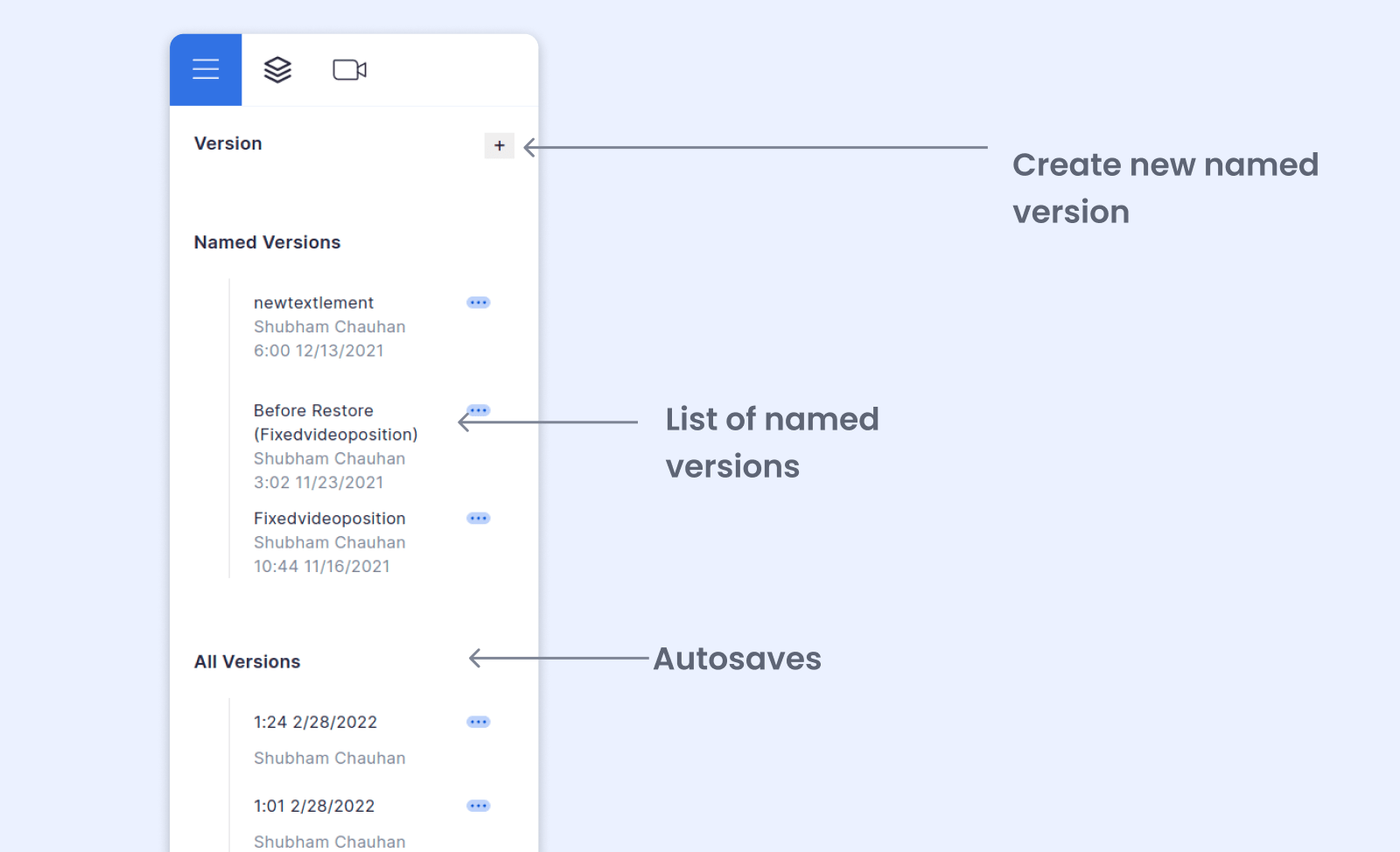Select the Fixedvideoposition version entry
Image resolution: width=1400 pixels, height=852 pixels.
click(329, 519)
